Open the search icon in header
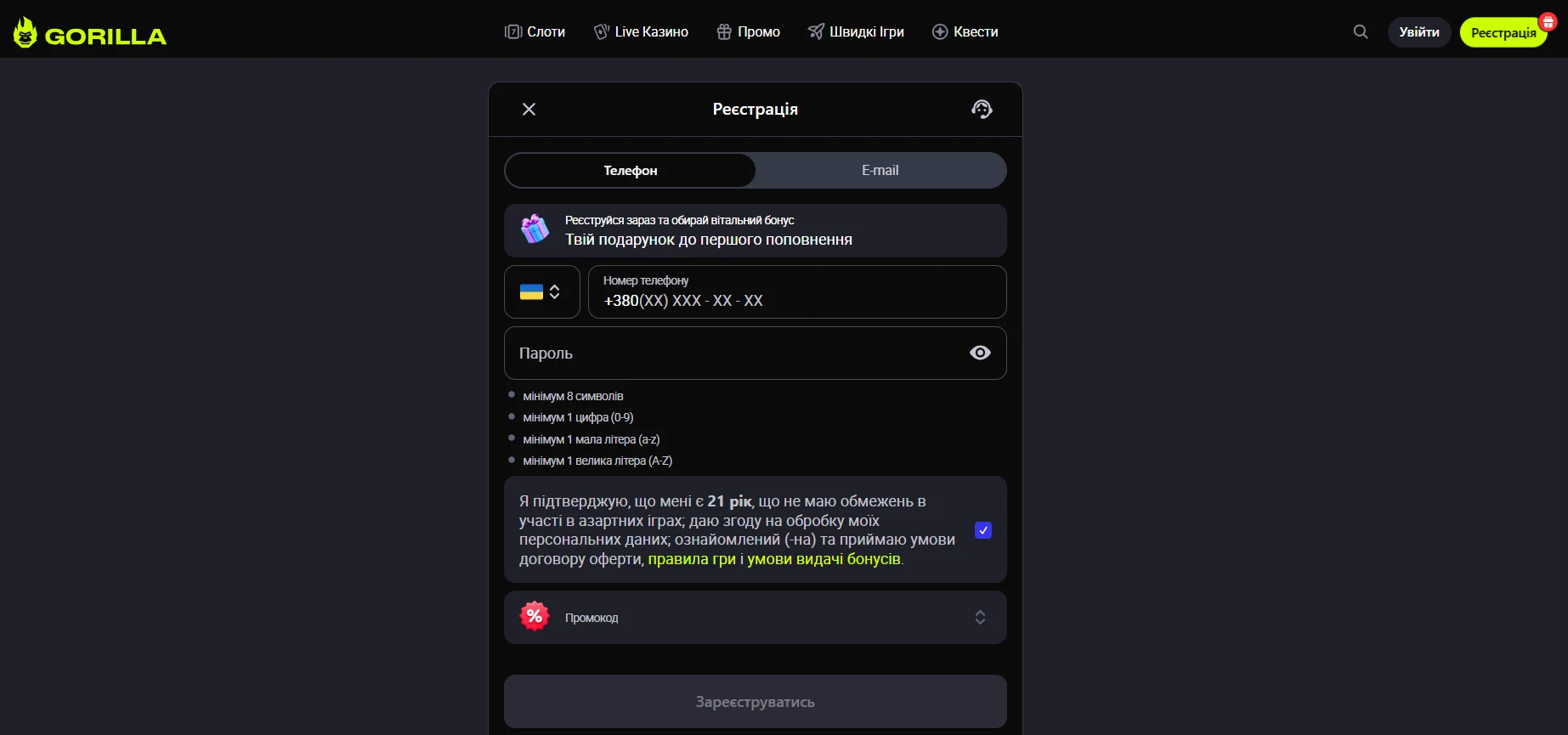 [x=1361, y=31]
